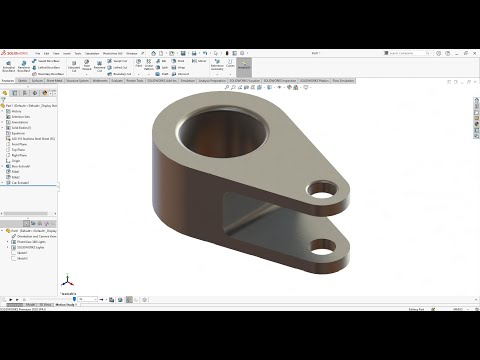Open the Hole Wizard dropdown arrow
This screenshot has width=480, height=360.
pos(87,74)
